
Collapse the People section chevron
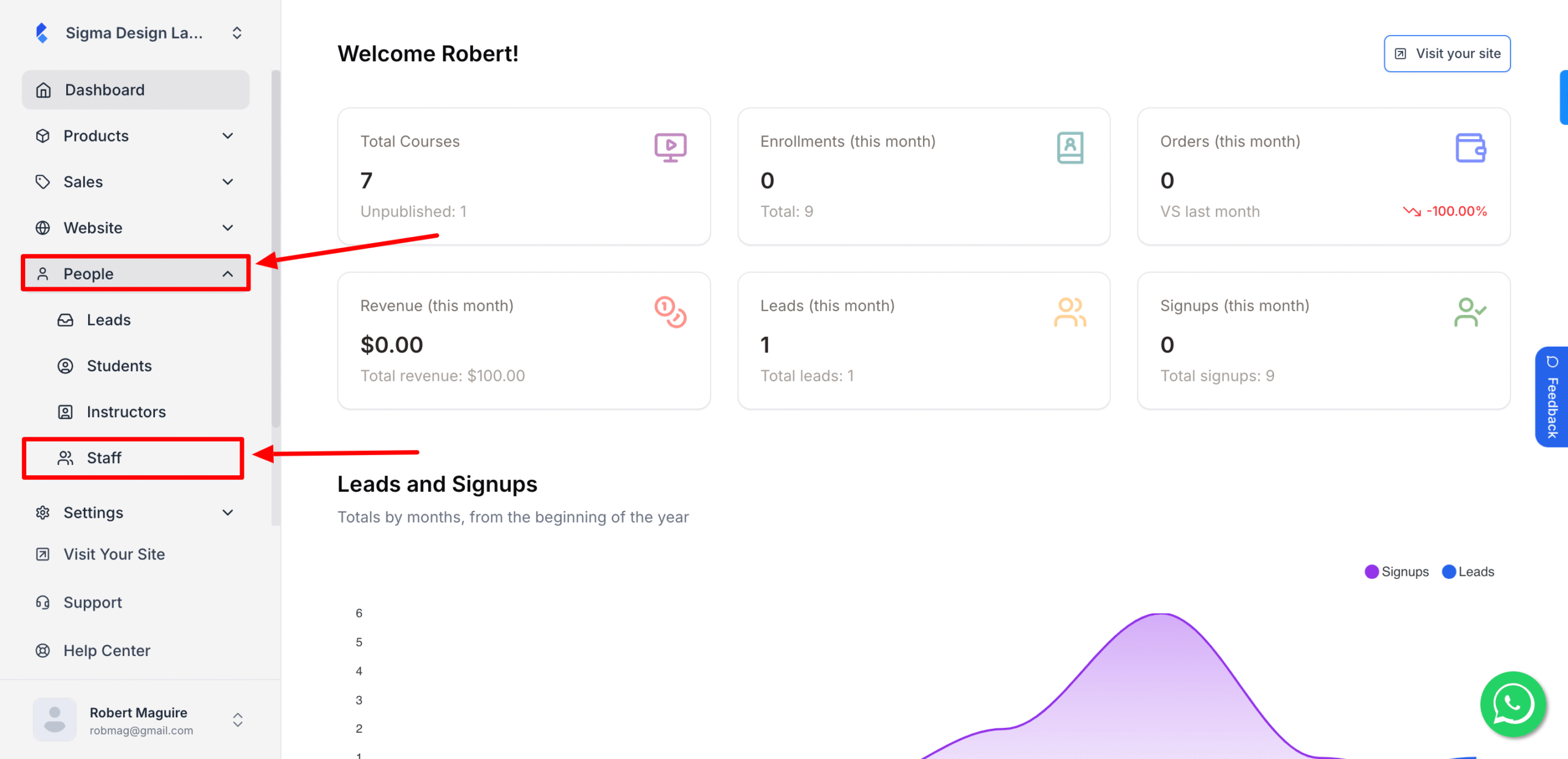point(228,274)
